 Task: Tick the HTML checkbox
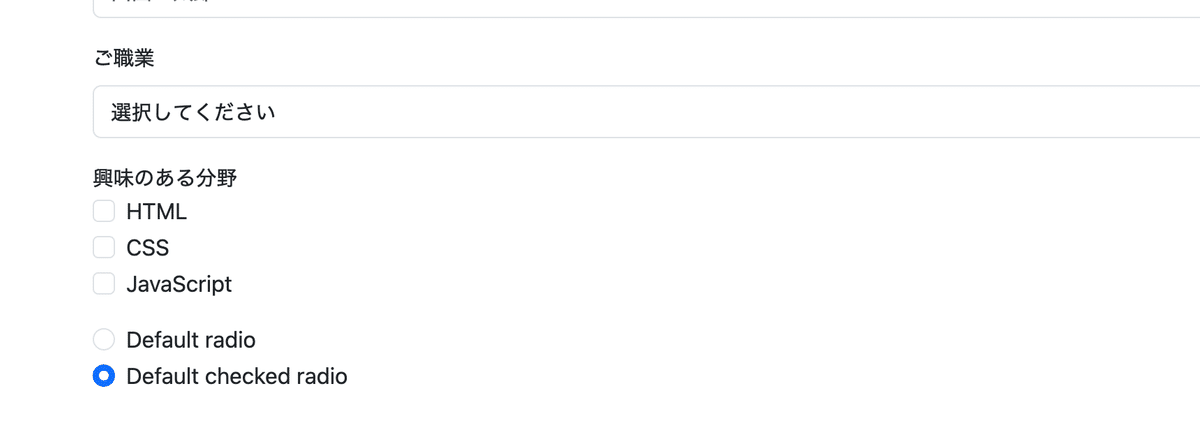tap(104, 211)
